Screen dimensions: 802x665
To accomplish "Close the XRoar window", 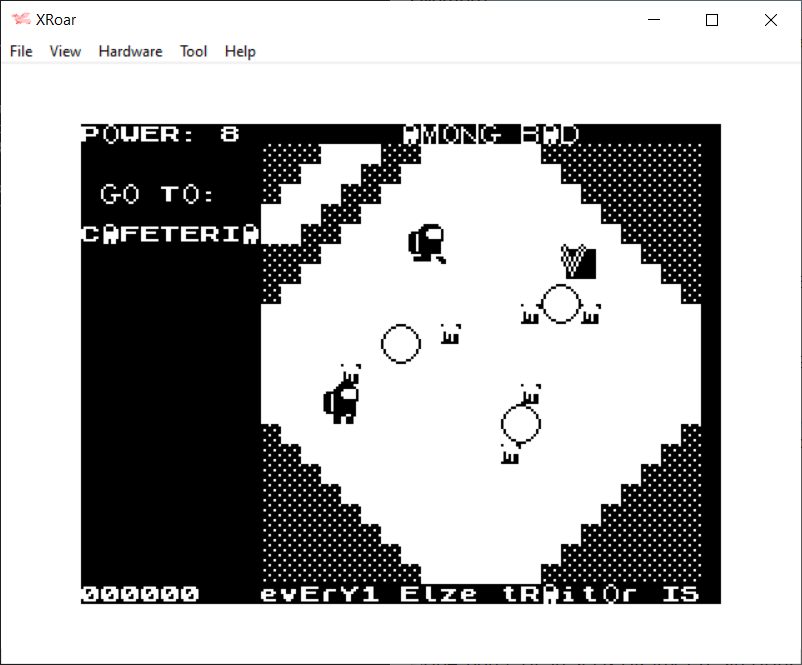I will point(770,20).
